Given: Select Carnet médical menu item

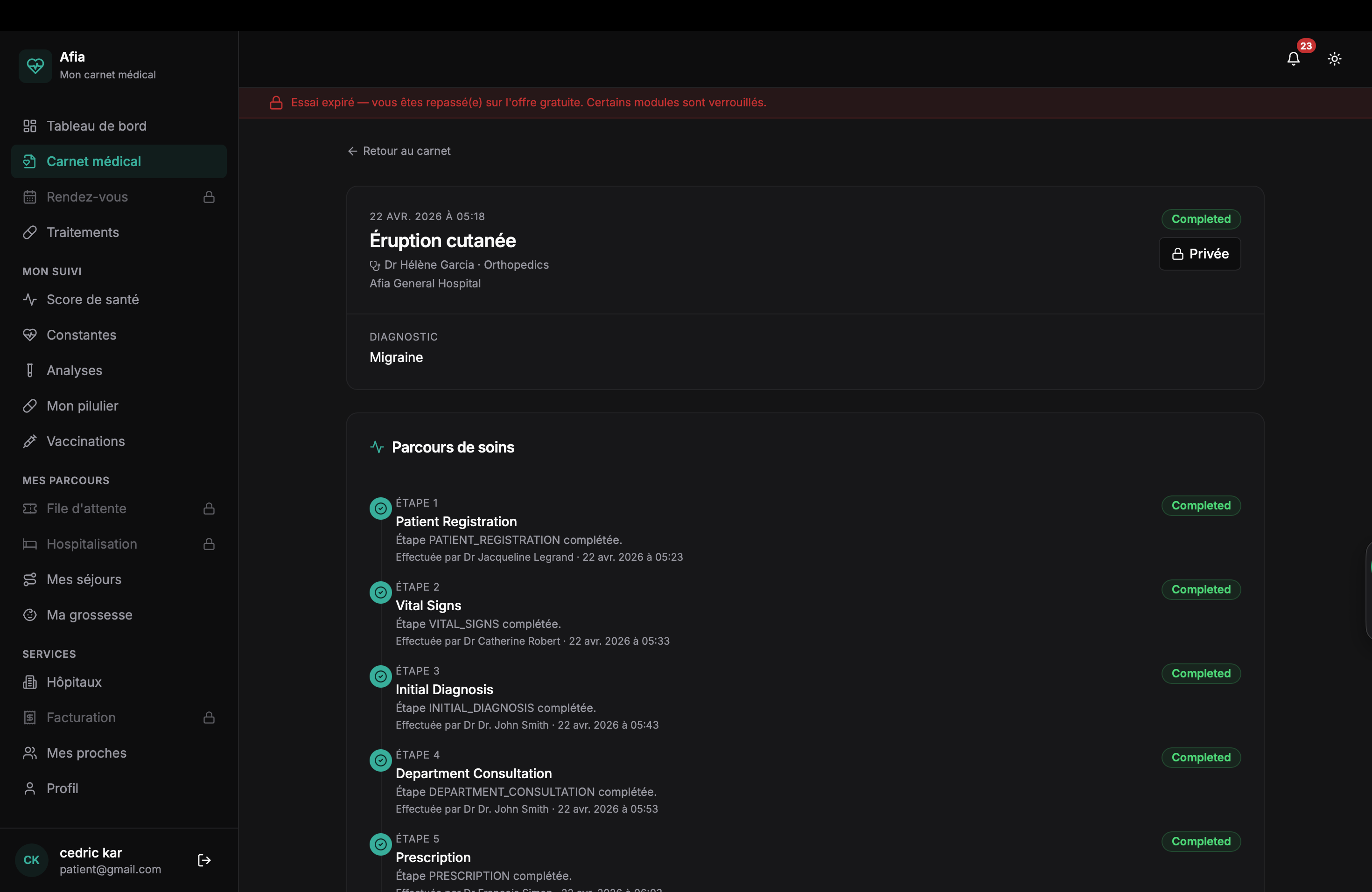Looking at the screenshot, I should pos(119,161).
